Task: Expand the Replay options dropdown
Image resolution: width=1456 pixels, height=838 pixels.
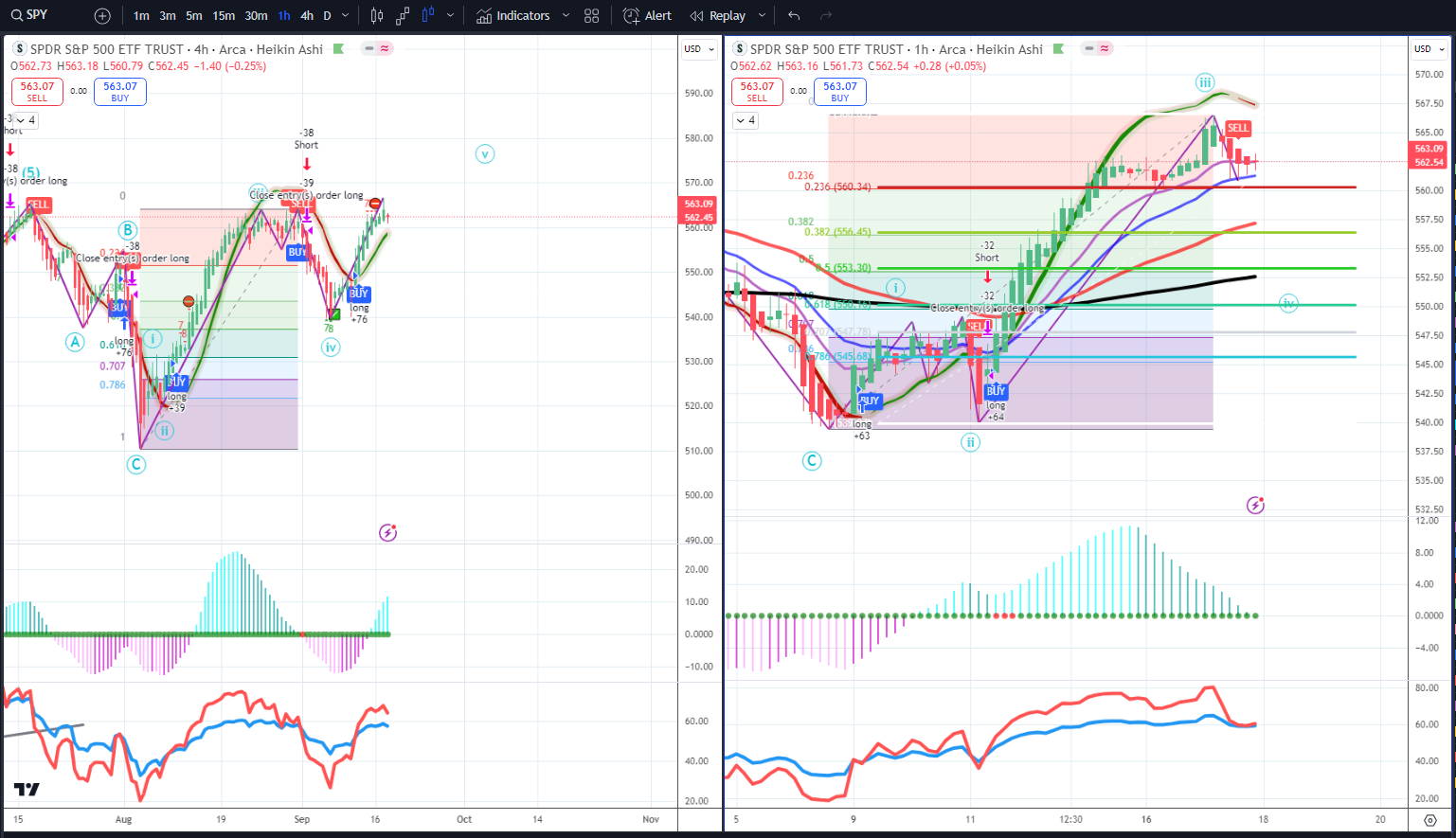Action: [x=762, y=16]
